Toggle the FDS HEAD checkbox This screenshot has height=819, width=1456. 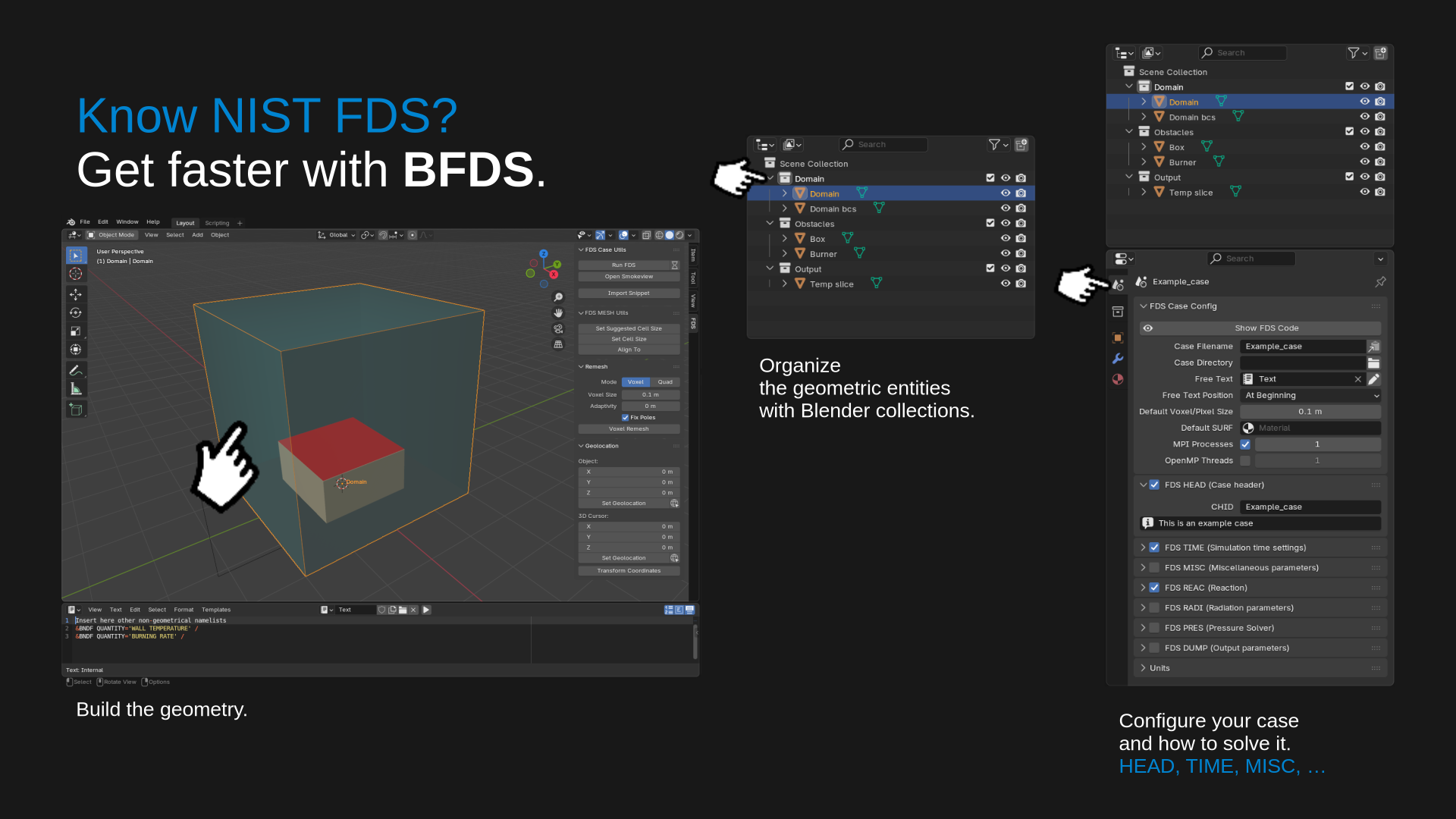coord(1154,485)
